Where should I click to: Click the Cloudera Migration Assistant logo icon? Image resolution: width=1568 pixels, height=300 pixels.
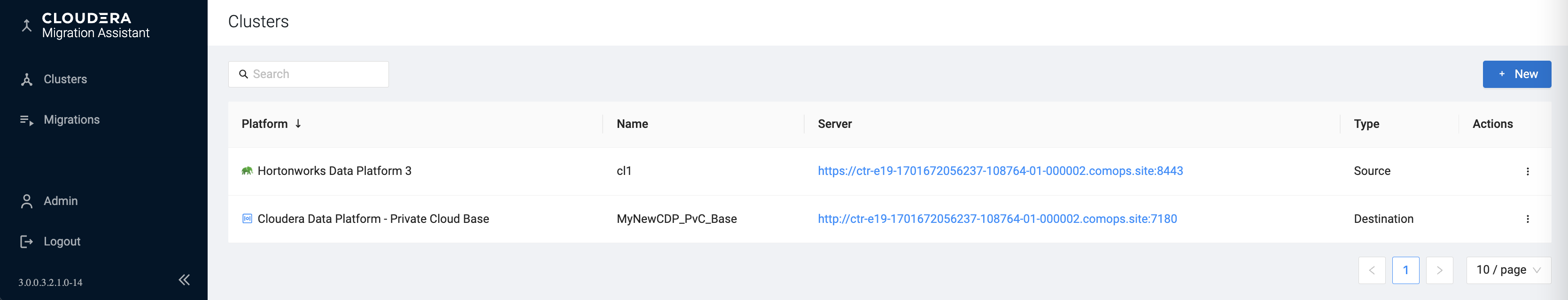[x=27, y=25]
